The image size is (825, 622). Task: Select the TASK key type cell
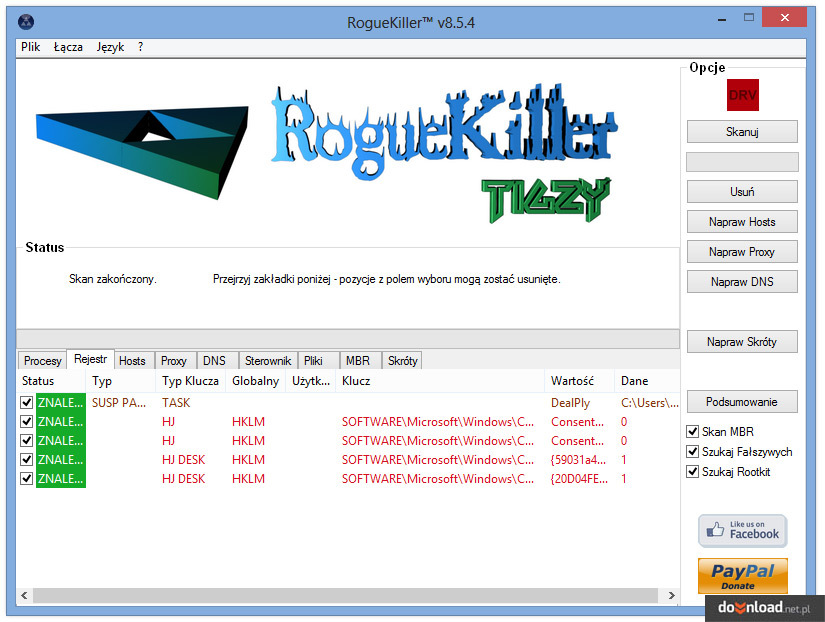click(176, 403)
